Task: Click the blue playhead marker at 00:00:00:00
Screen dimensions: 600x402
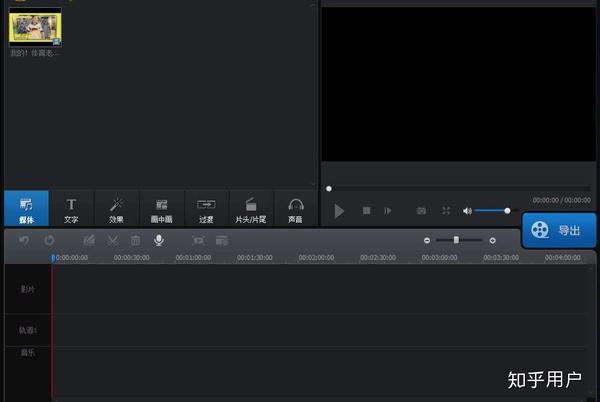Action: tap(53, 258)
